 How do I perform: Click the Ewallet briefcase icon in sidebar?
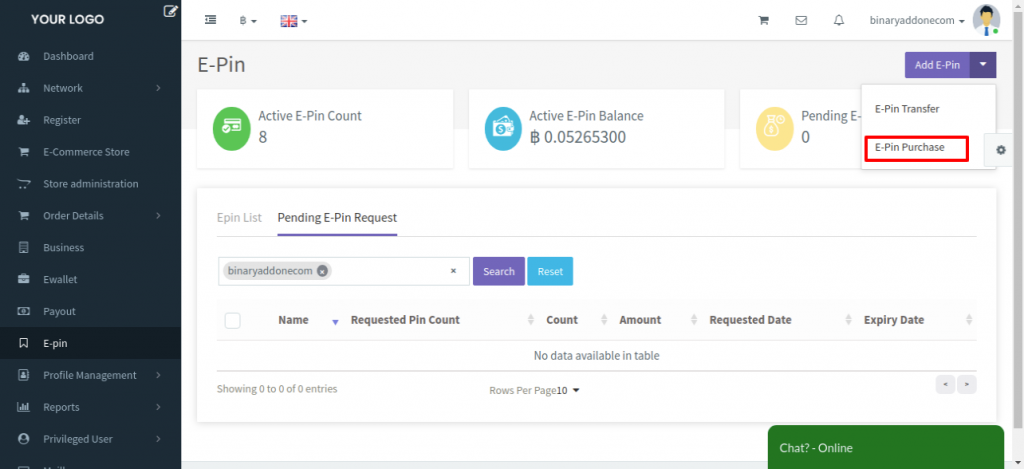(x=24, y=280)
